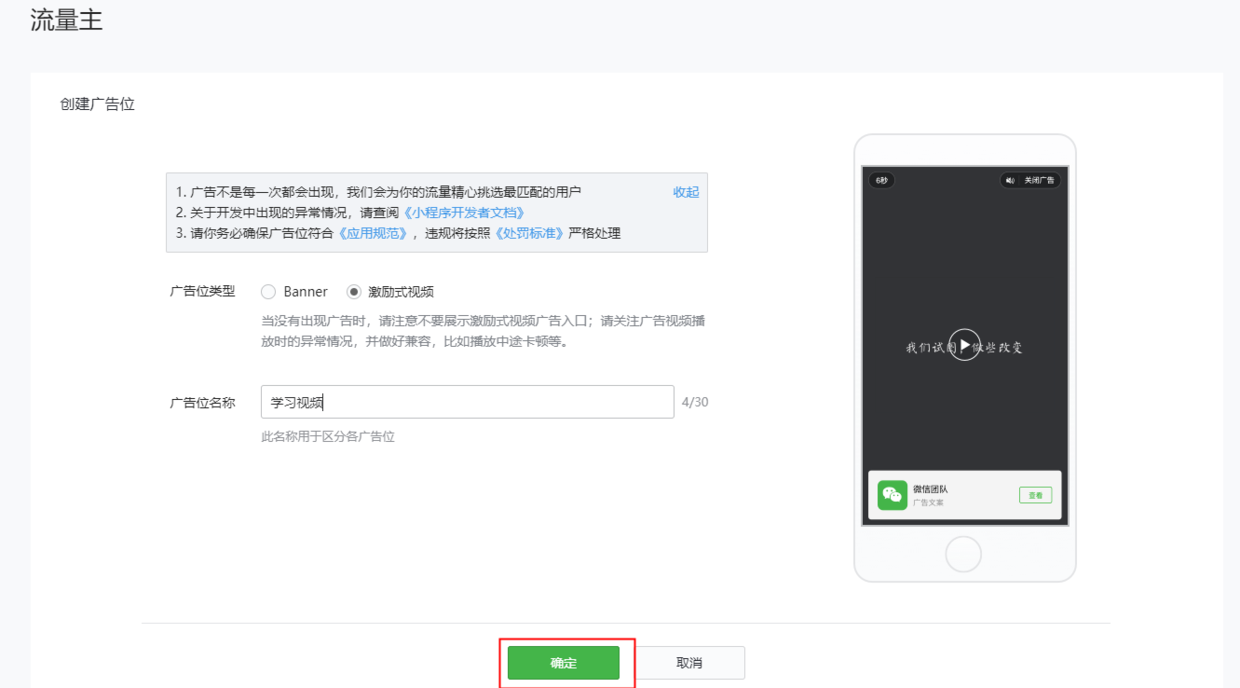Viewport: 1240px width, 688px height.
Task: Click the 微信团队 text in ad card
Action: tap(930, 489)
